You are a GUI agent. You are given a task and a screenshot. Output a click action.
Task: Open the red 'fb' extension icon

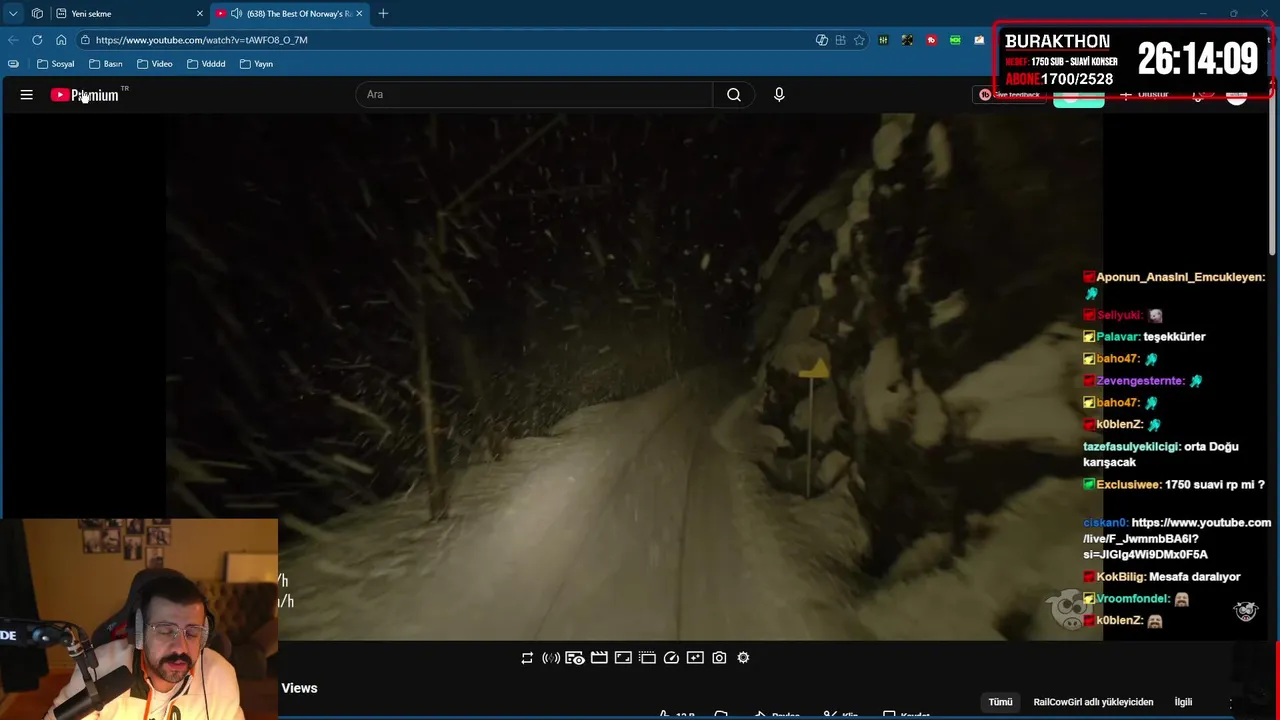(x=931, y=40)
